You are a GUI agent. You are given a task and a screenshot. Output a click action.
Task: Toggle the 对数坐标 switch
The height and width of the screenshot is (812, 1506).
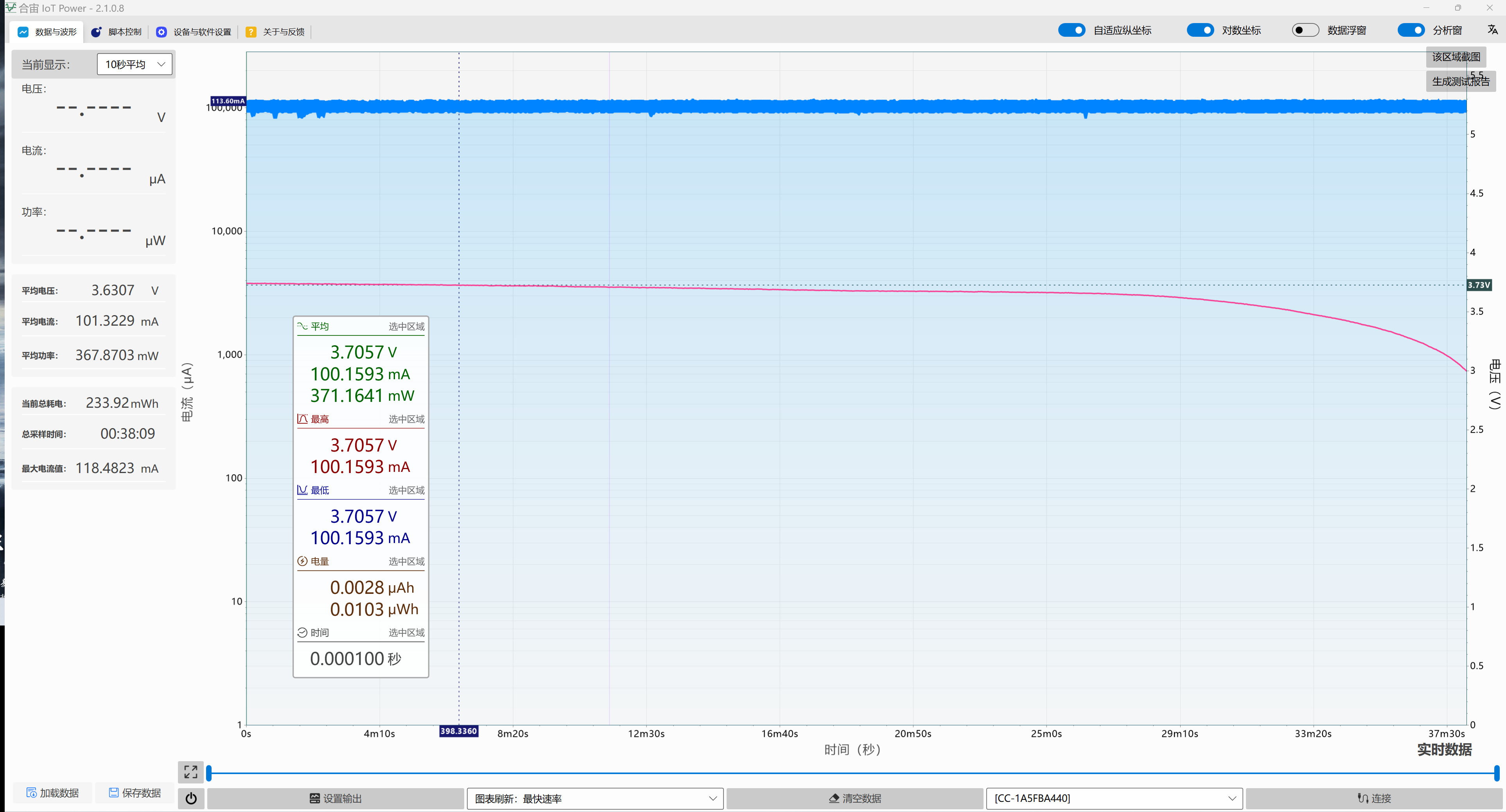click(1200, 30)
